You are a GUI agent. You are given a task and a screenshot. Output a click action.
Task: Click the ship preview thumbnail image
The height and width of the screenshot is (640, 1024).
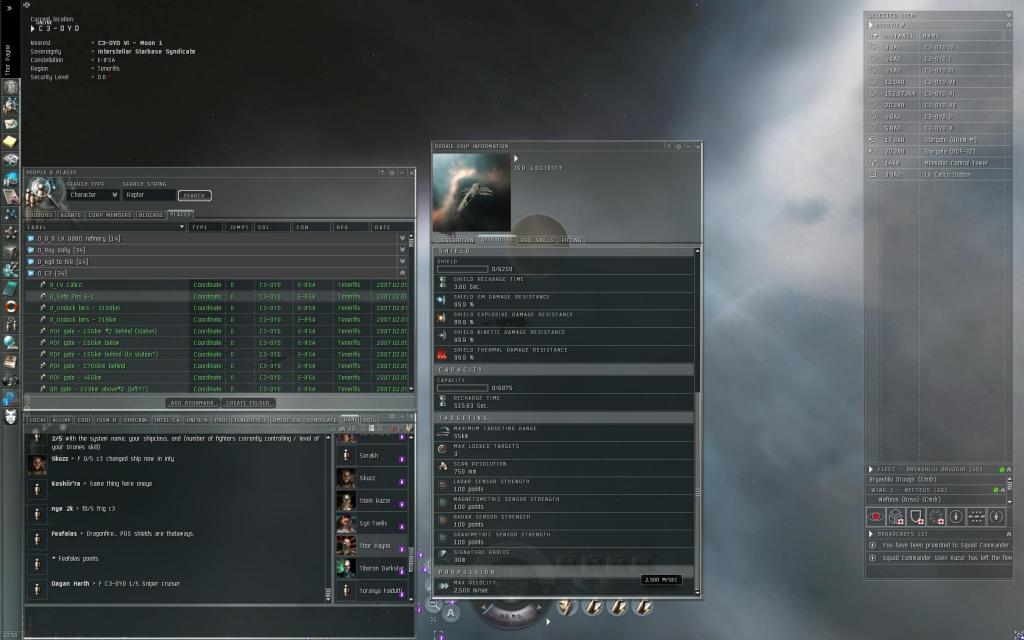472,192
